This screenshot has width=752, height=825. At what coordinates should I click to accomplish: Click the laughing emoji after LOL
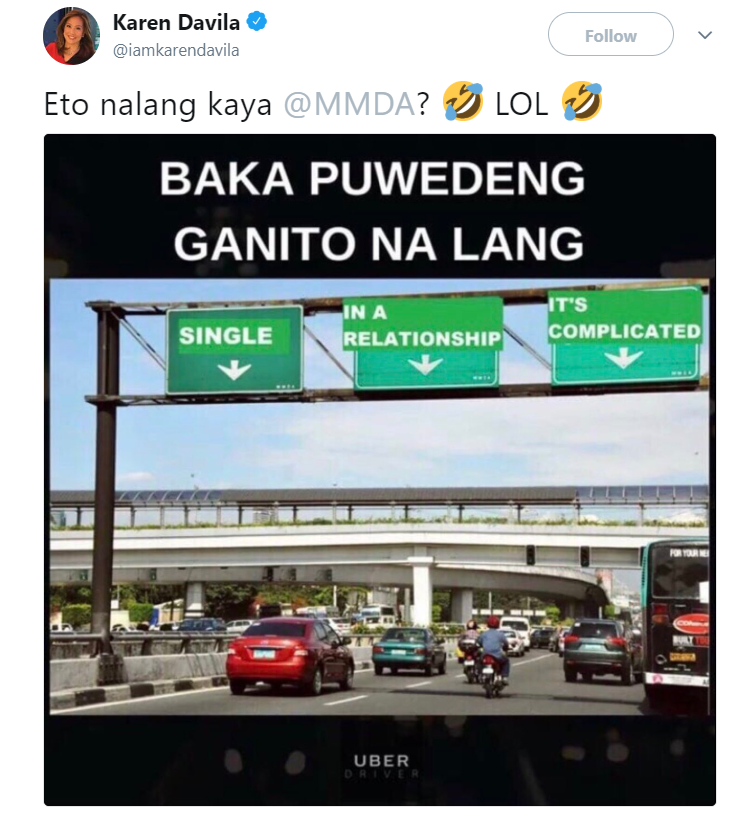click(581, 101)
